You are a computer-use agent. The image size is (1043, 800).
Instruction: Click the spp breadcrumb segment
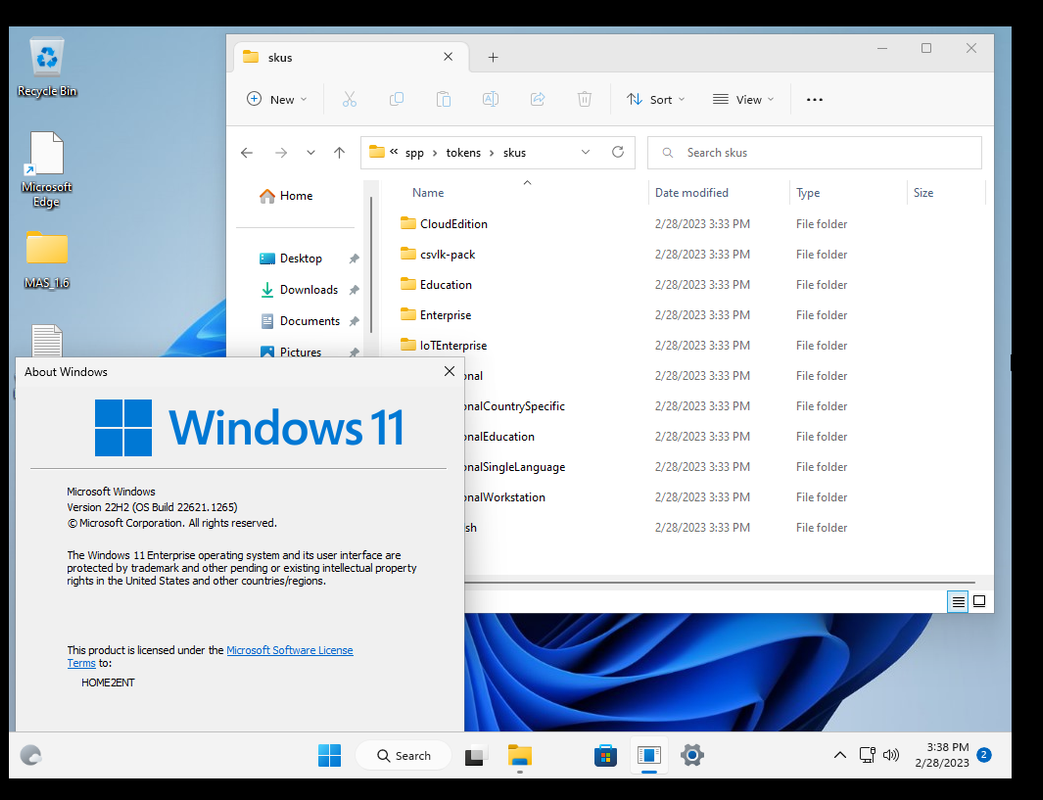click(414, 153)
